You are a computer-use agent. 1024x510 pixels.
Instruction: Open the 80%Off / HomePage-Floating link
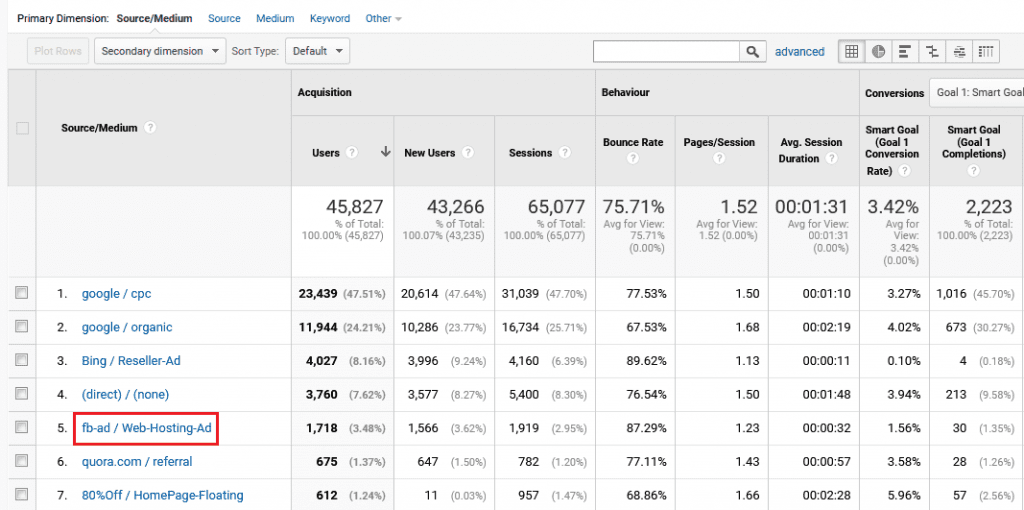(x=163, y=496)
